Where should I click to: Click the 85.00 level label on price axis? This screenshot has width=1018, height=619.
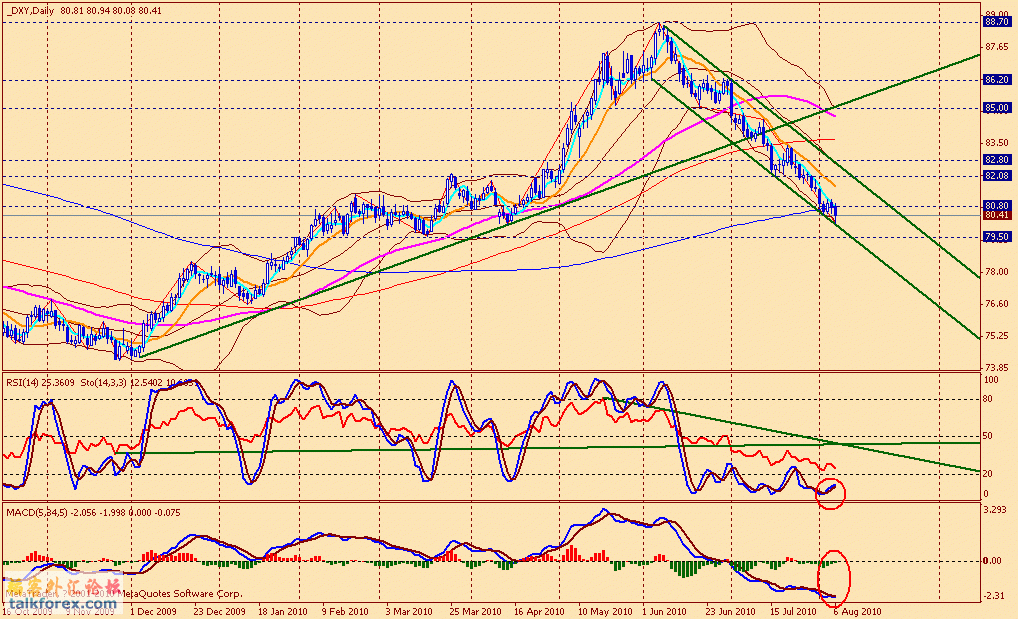(x=997, y=108)
